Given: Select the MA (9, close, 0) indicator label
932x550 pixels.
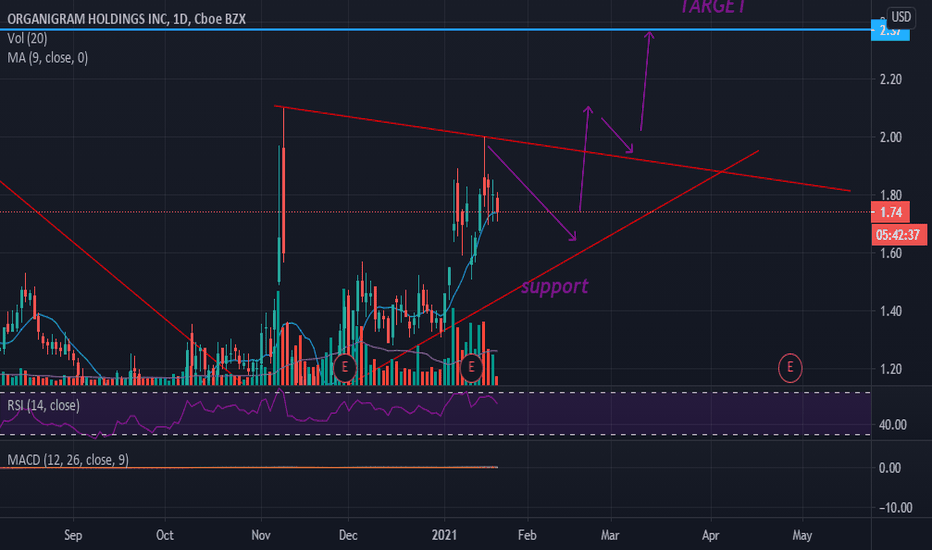Looking at the screenshot, I should (x=48, y=58).
